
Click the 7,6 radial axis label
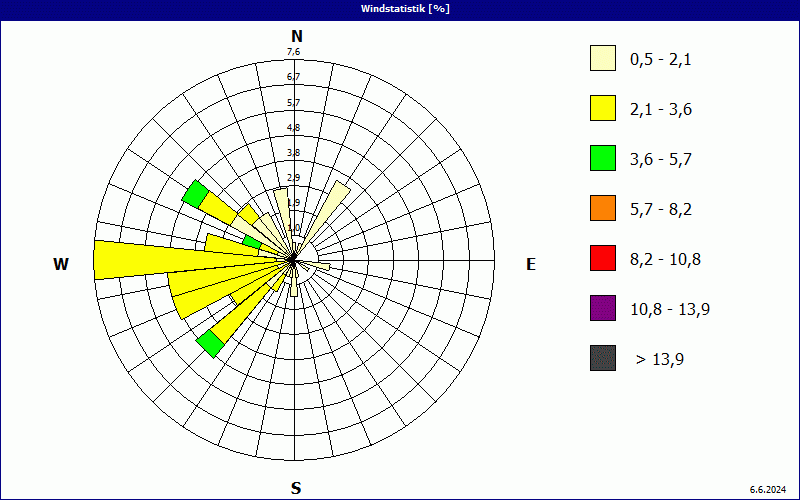coord(293,52)
